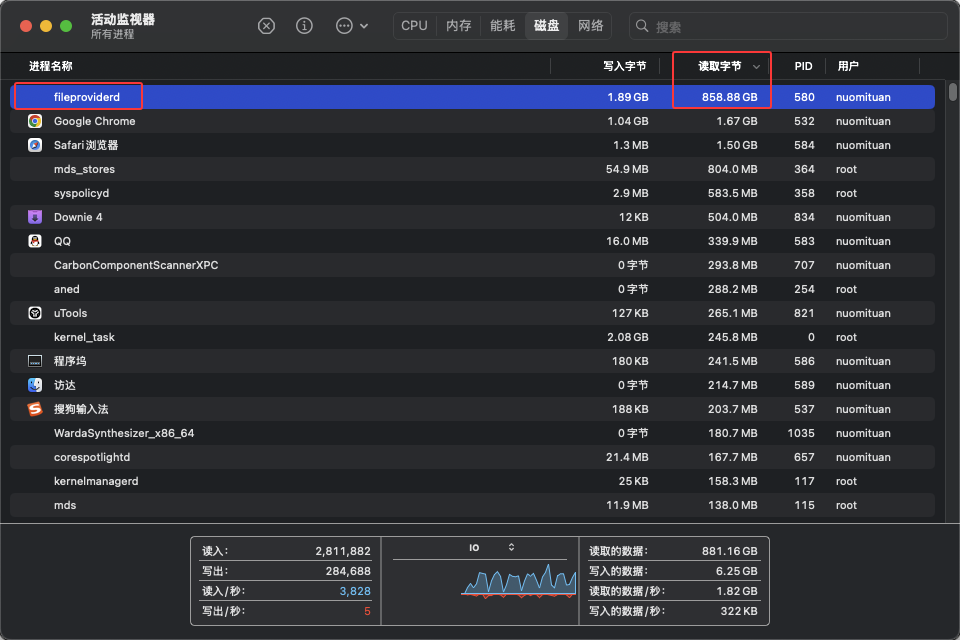
Task: Click the stop process (X) toolbar icon
Action: coord(266,26)
